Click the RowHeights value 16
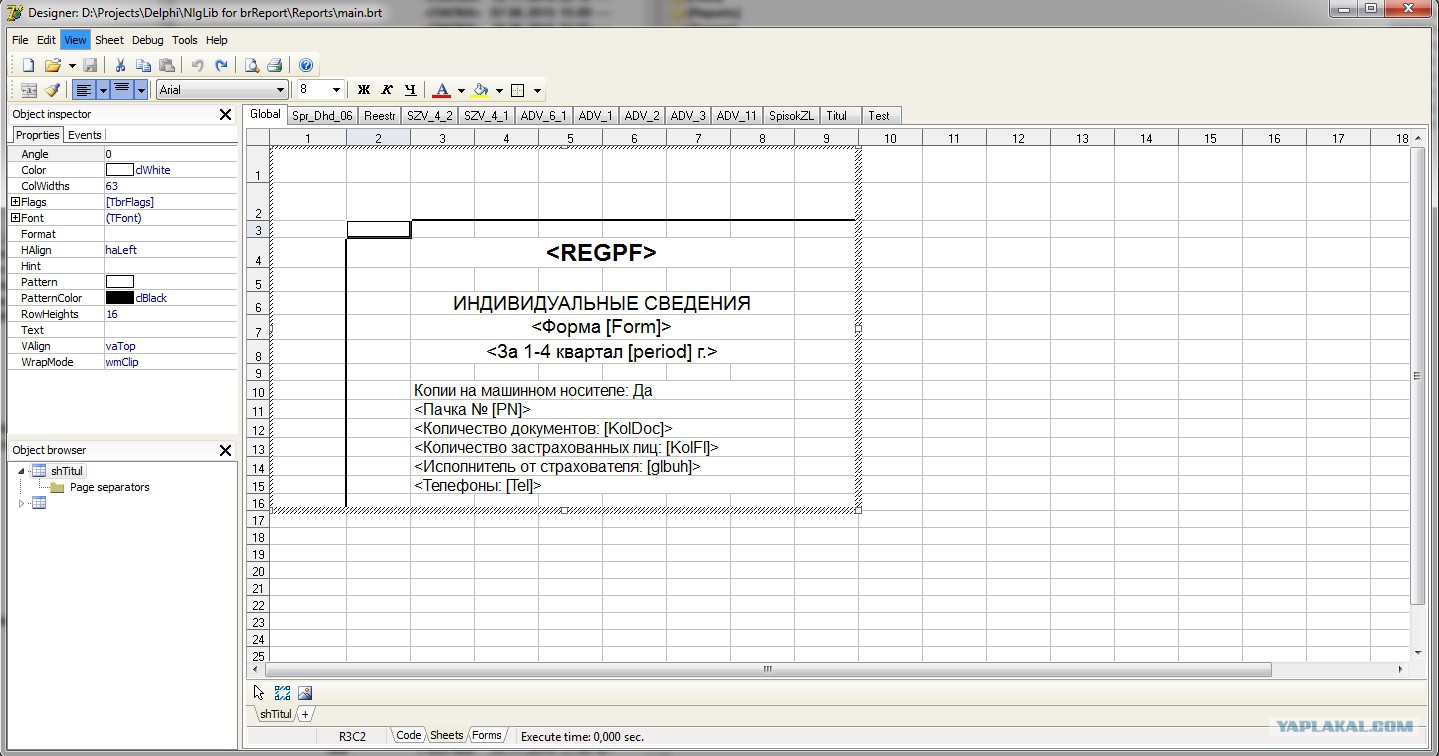1439x756 pixels. [x=111, y=314]
